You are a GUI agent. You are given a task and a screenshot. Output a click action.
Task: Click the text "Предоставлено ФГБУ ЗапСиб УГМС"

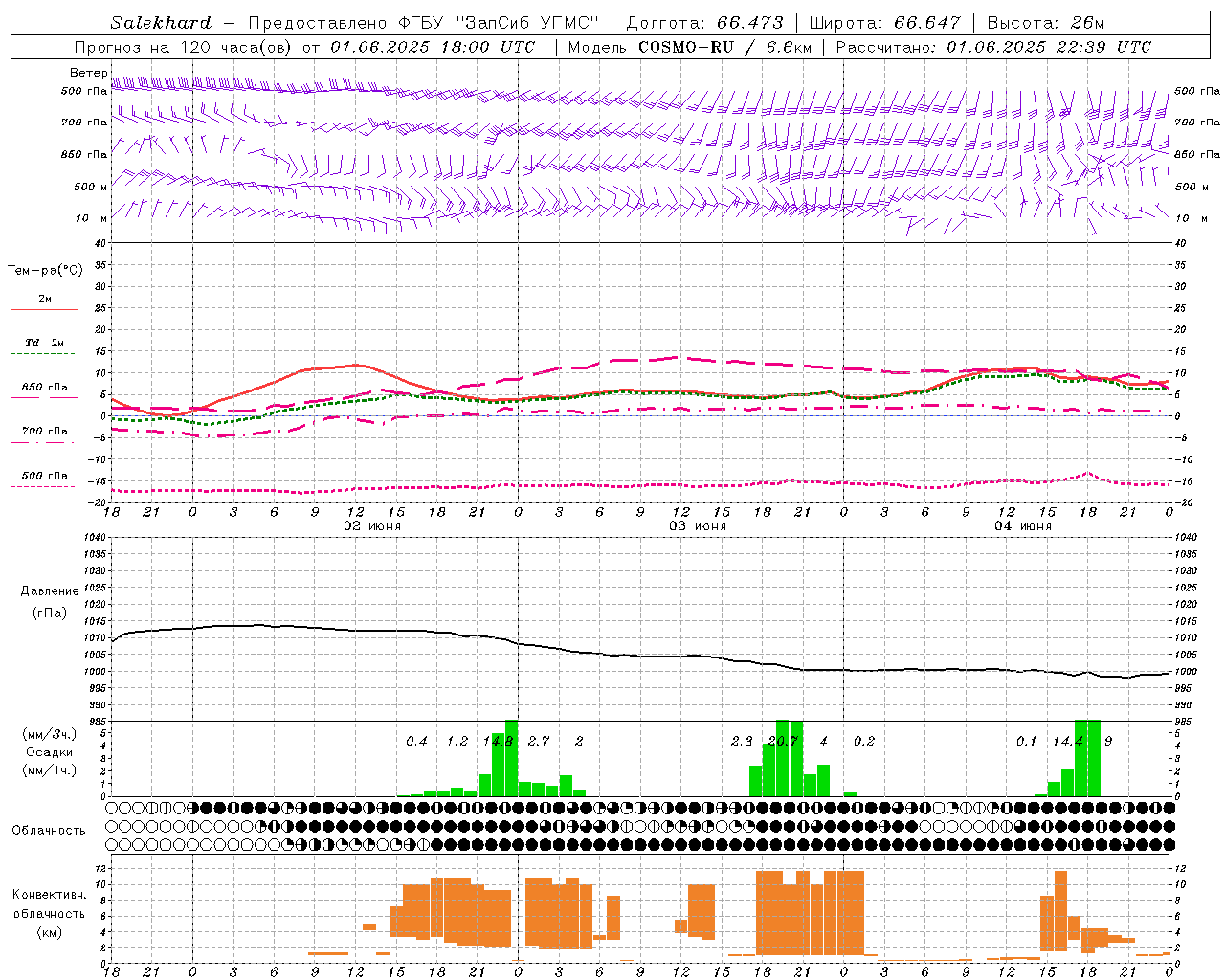pos(423,23)
